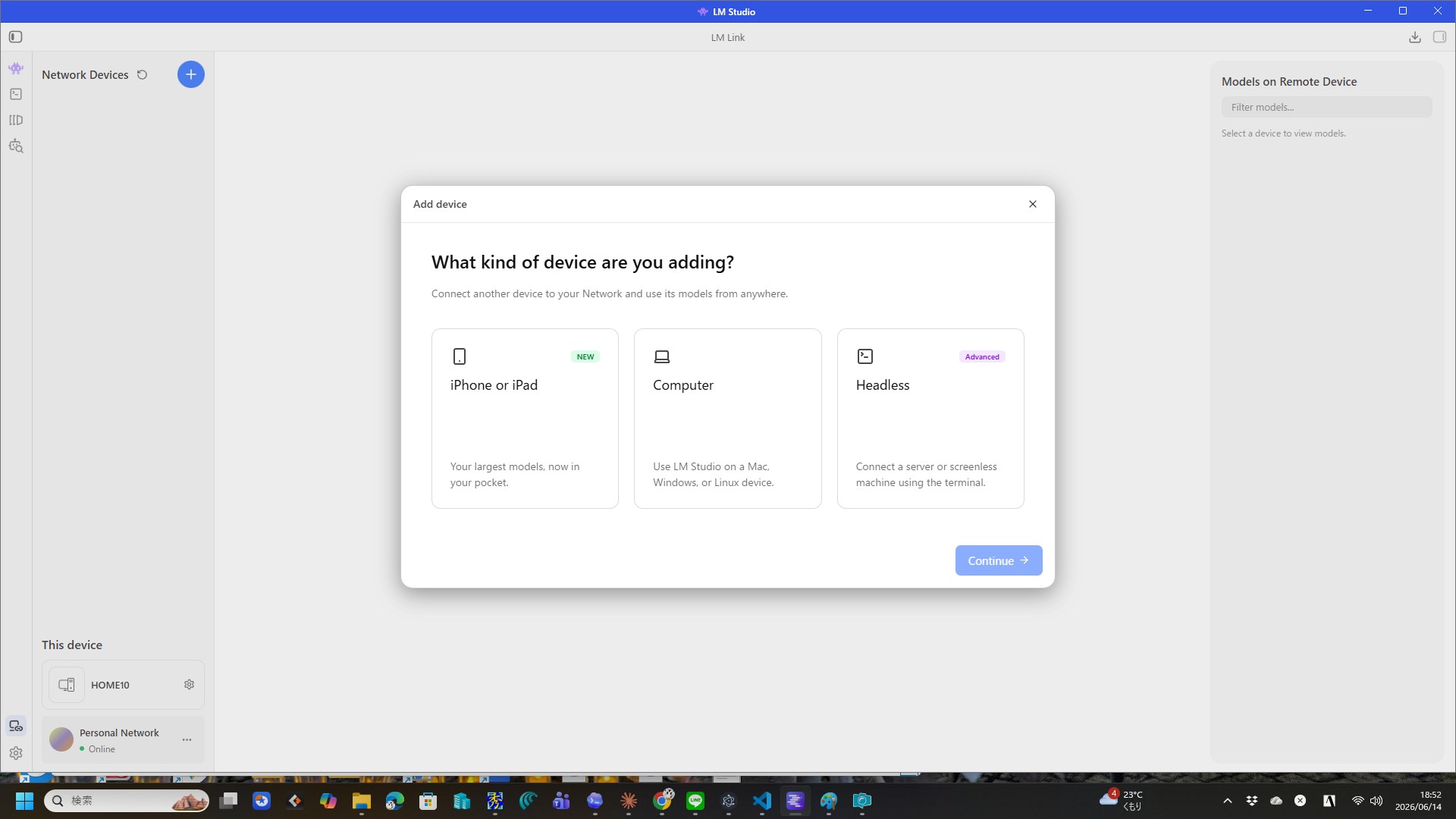Click the blue plus add-device button

pos(190,74)
